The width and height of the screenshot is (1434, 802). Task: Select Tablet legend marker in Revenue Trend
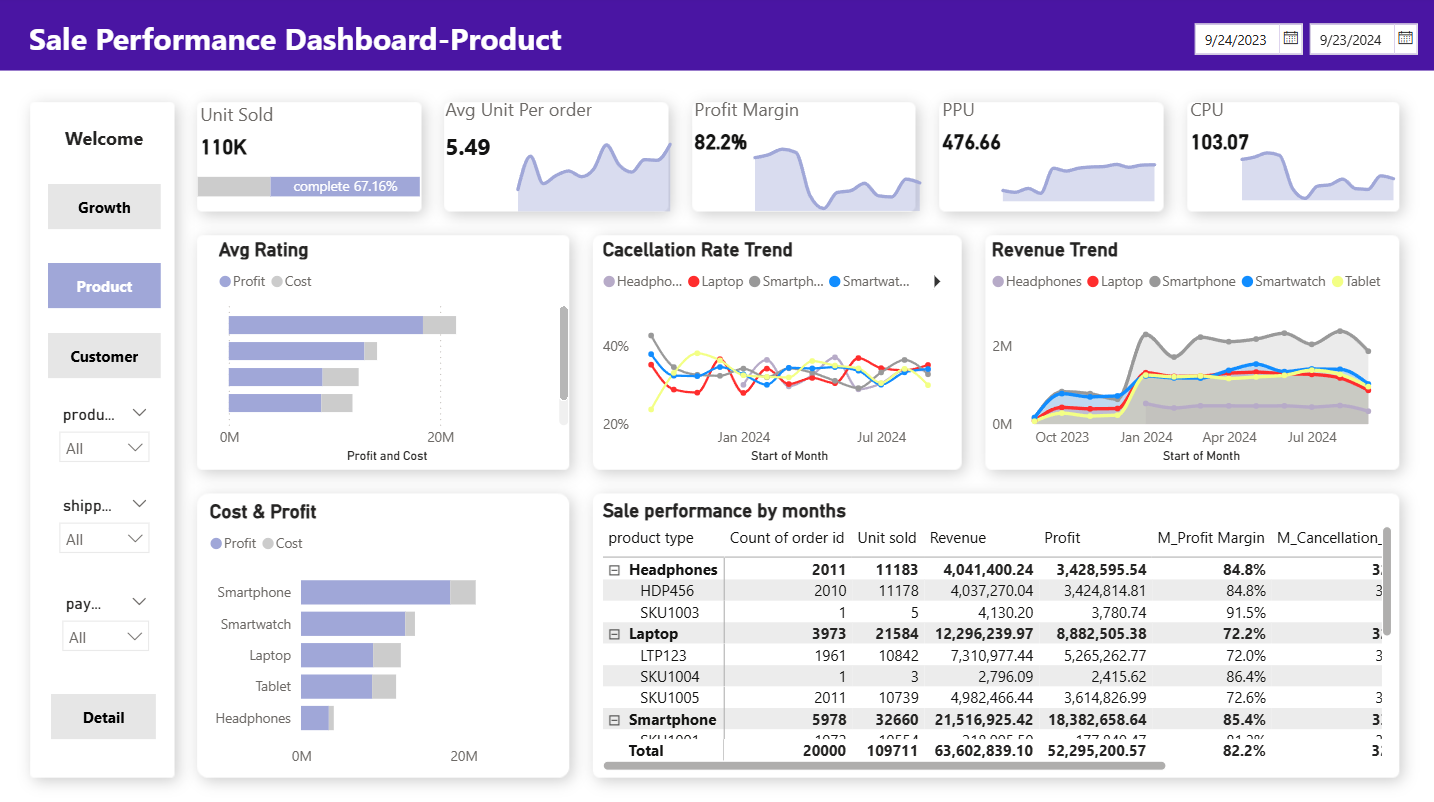coord(1337,282)
